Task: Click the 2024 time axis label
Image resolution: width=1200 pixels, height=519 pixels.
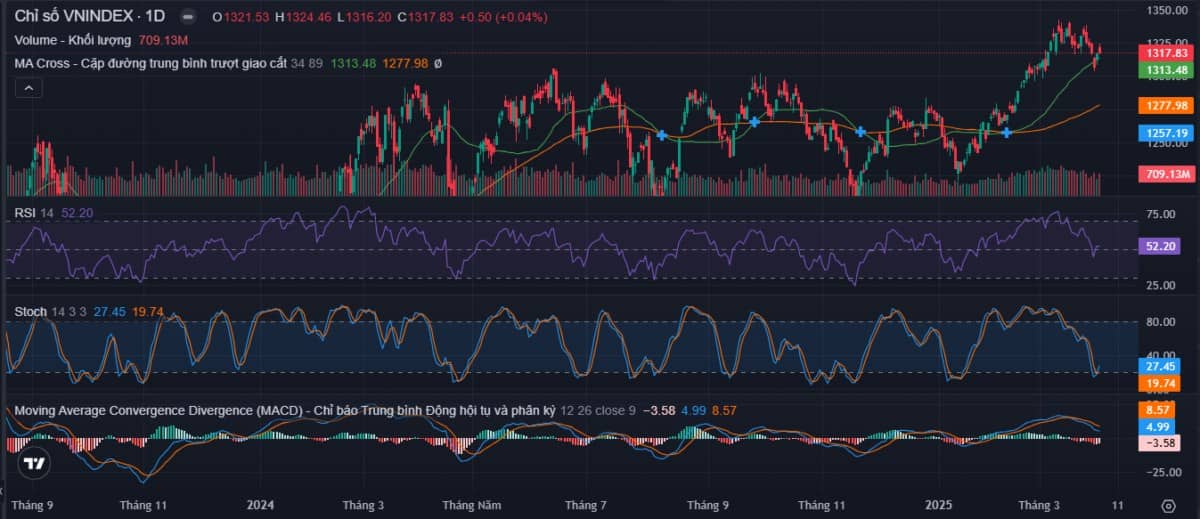Action: click(x=260, y=505)
